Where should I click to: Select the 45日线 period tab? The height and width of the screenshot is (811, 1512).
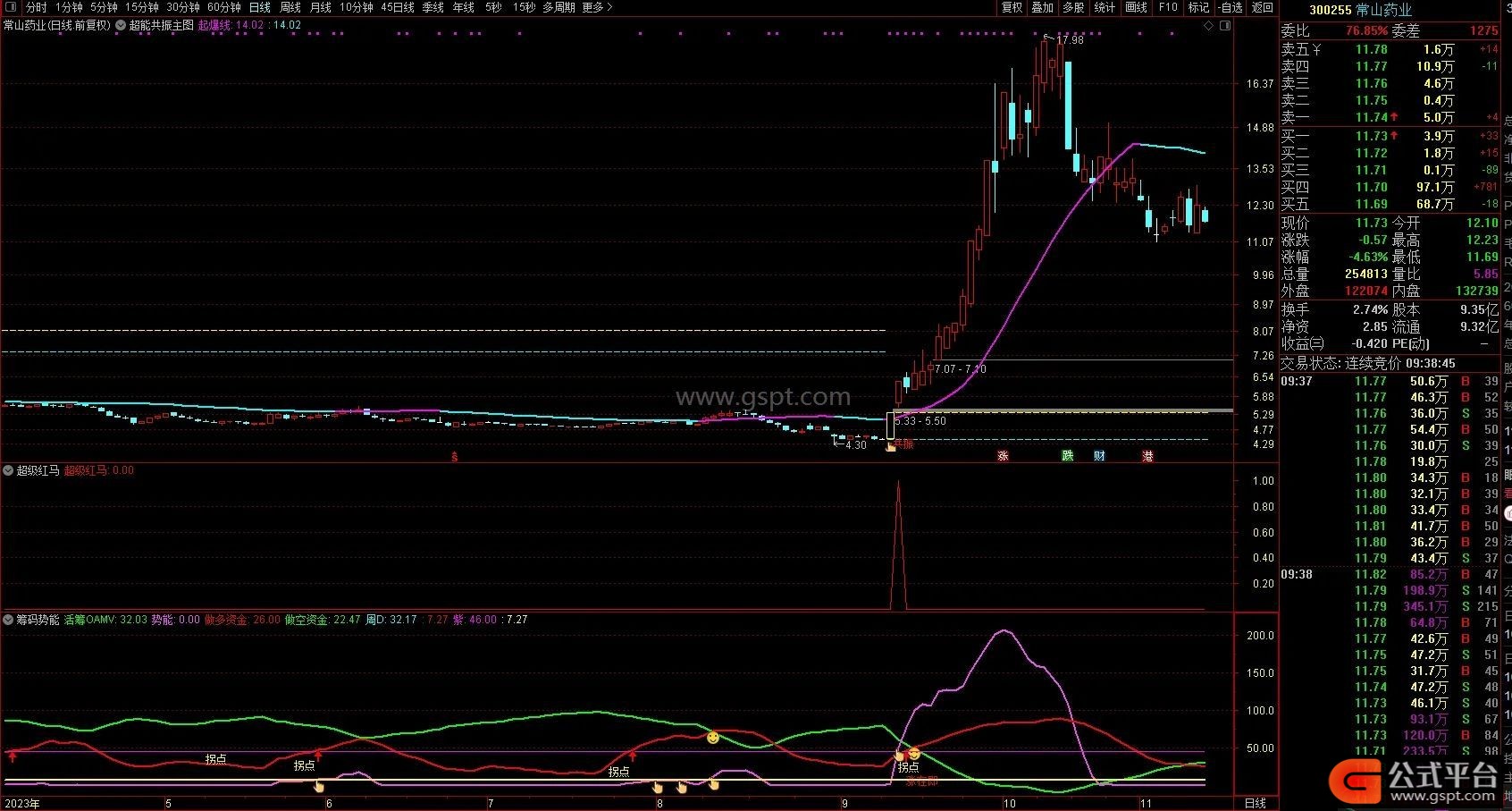(x=398, y=7)
